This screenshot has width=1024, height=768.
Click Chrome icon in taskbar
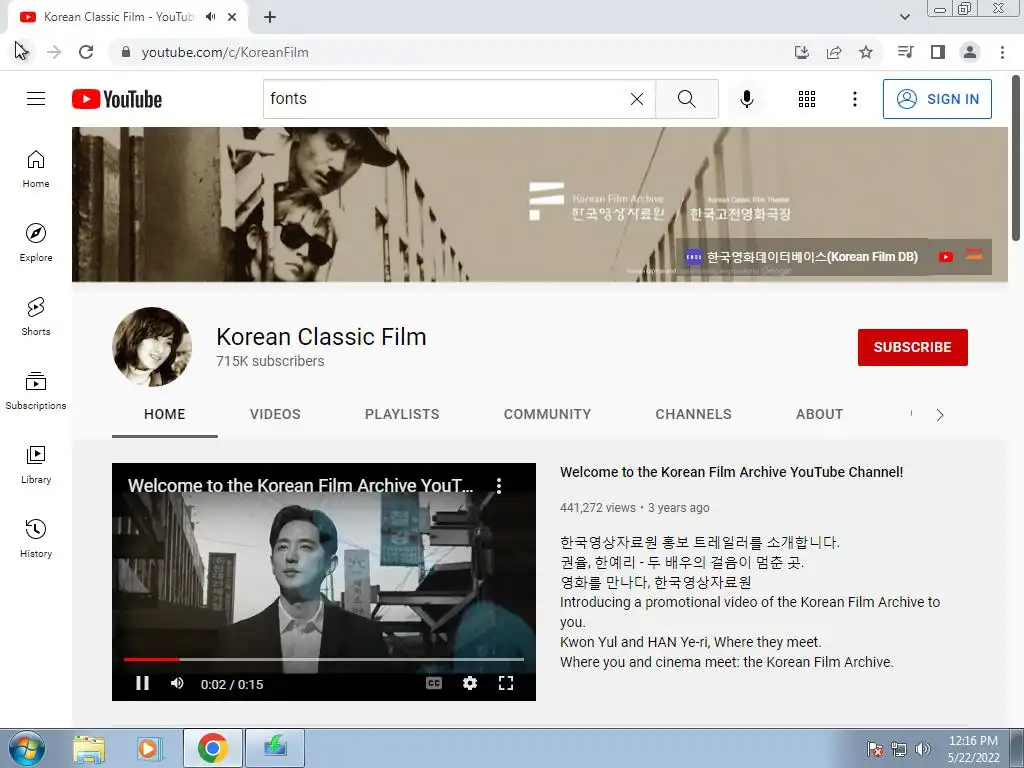[212, 748]
